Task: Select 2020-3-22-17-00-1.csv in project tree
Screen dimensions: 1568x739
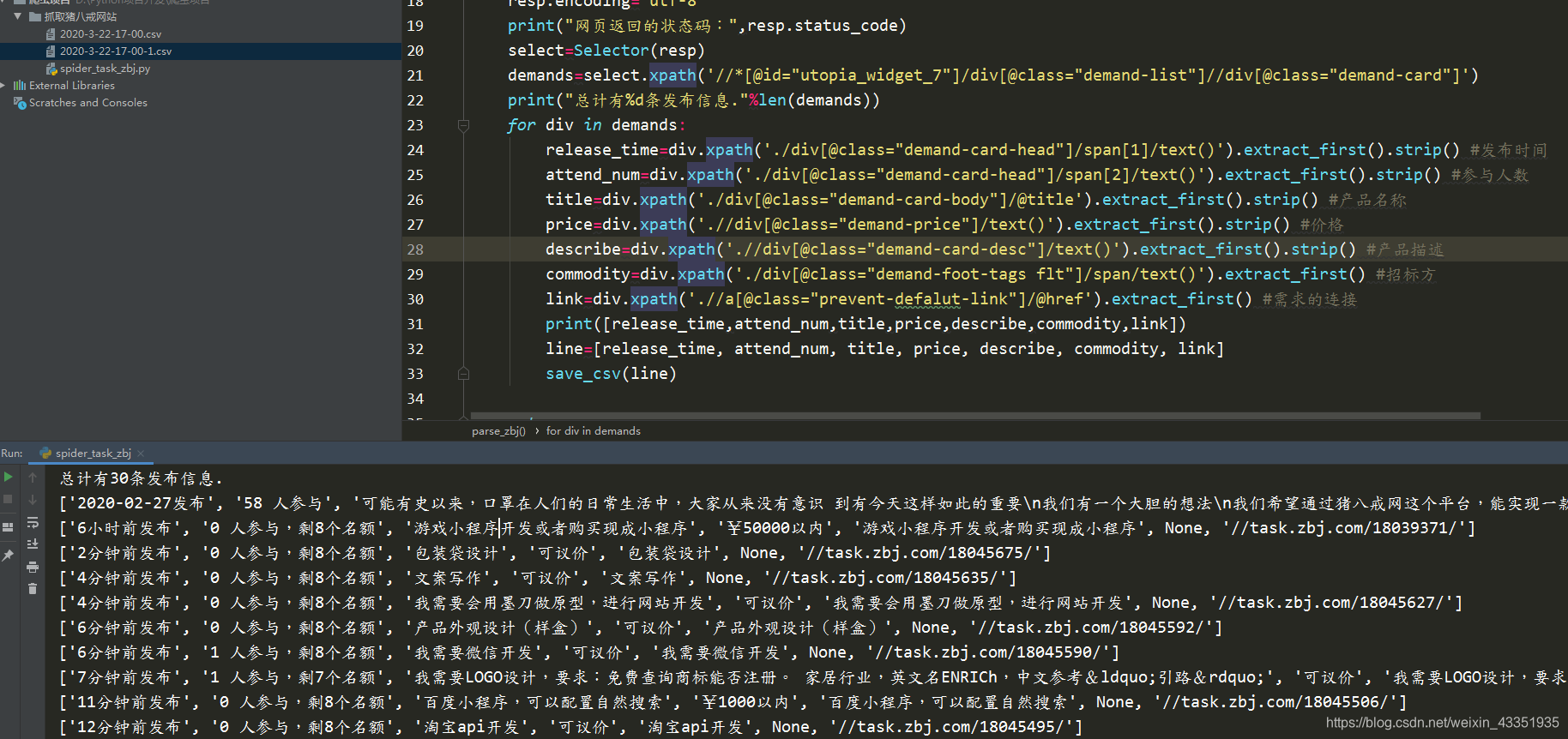Action: point(116,51)
